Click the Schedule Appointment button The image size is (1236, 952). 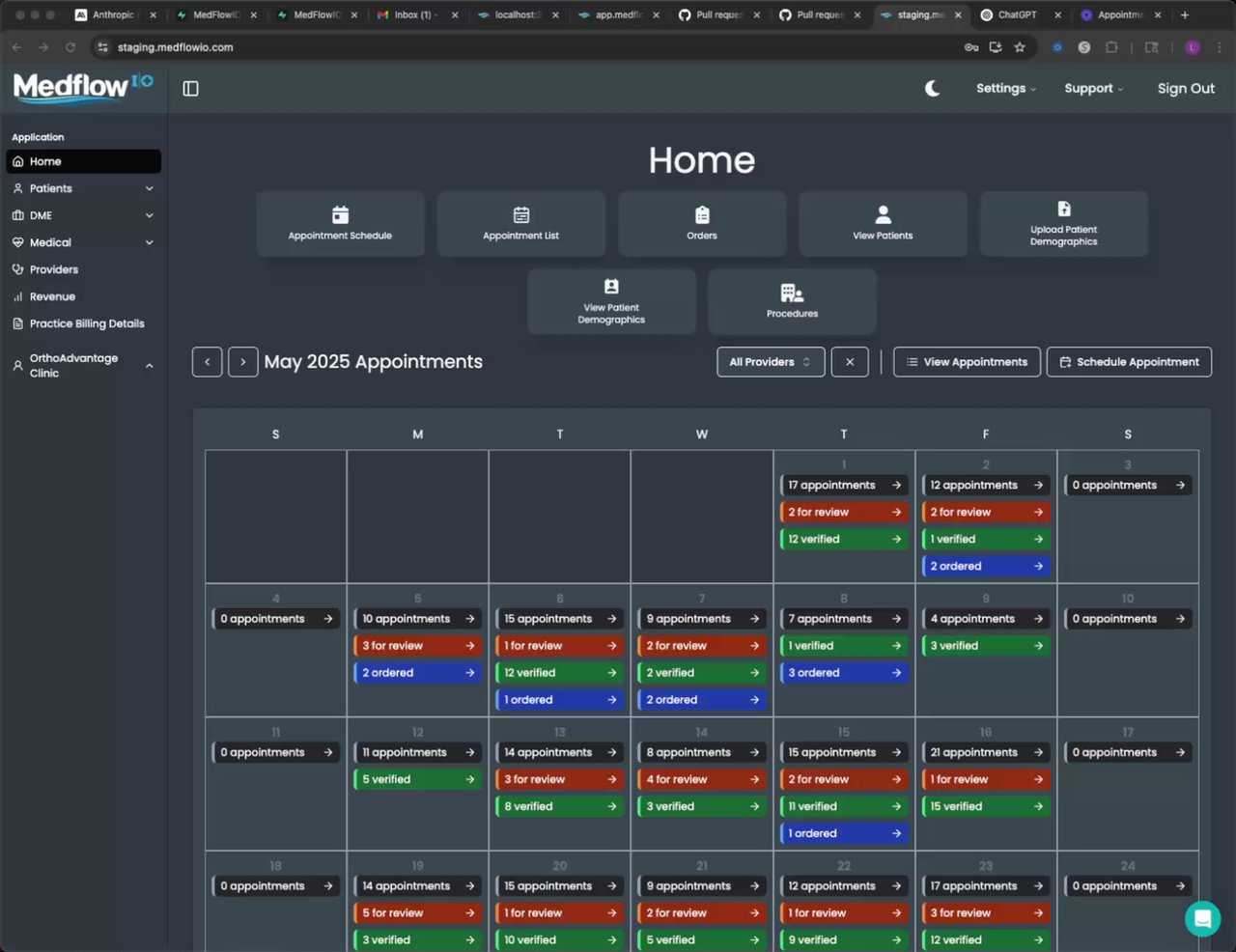click(1129, 362)
